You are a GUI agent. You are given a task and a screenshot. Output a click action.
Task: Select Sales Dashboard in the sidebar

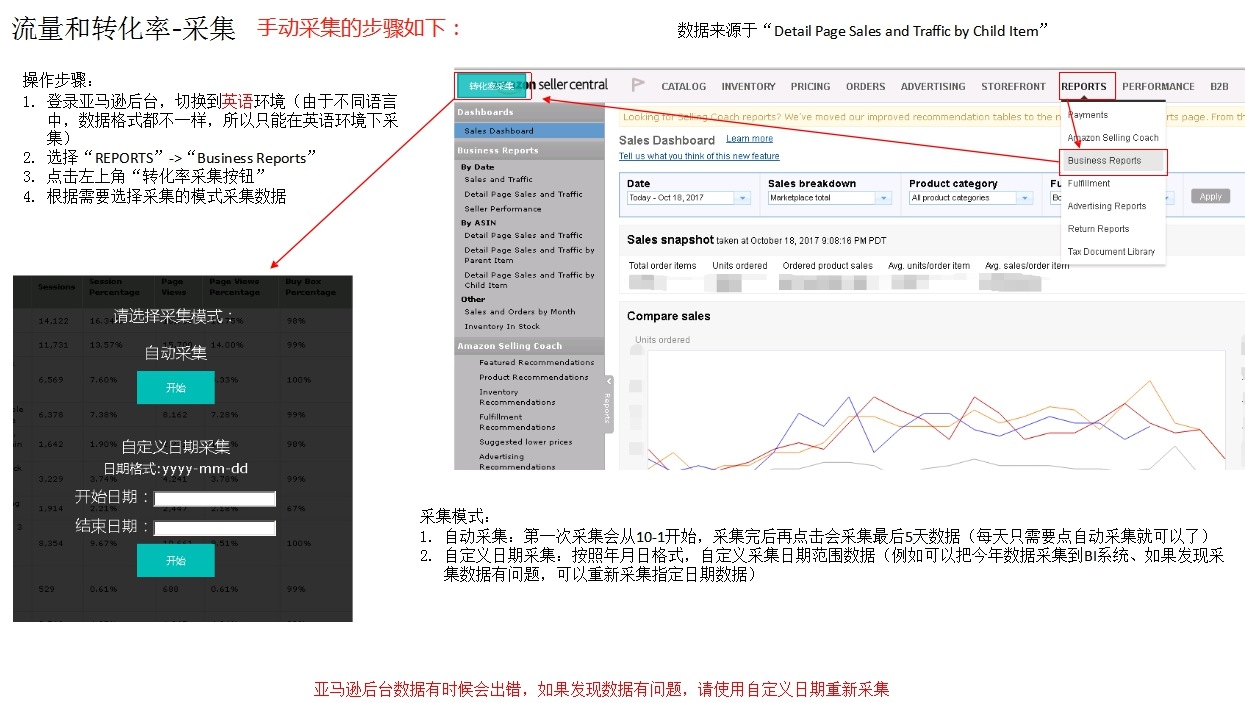click(x=499, y=131)
